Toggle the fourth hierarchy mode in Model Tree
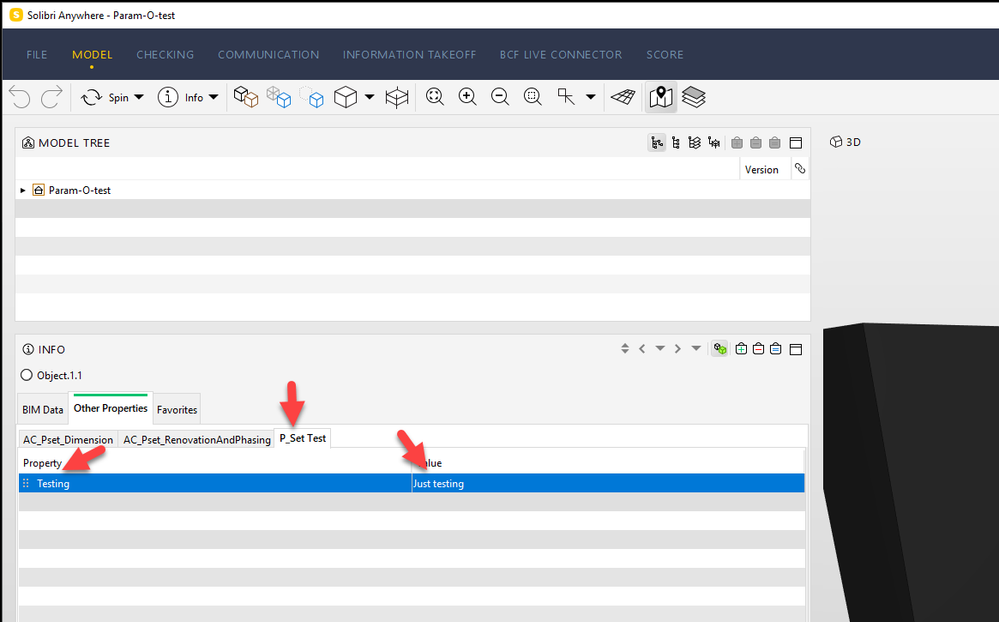 tap(714, 143)
